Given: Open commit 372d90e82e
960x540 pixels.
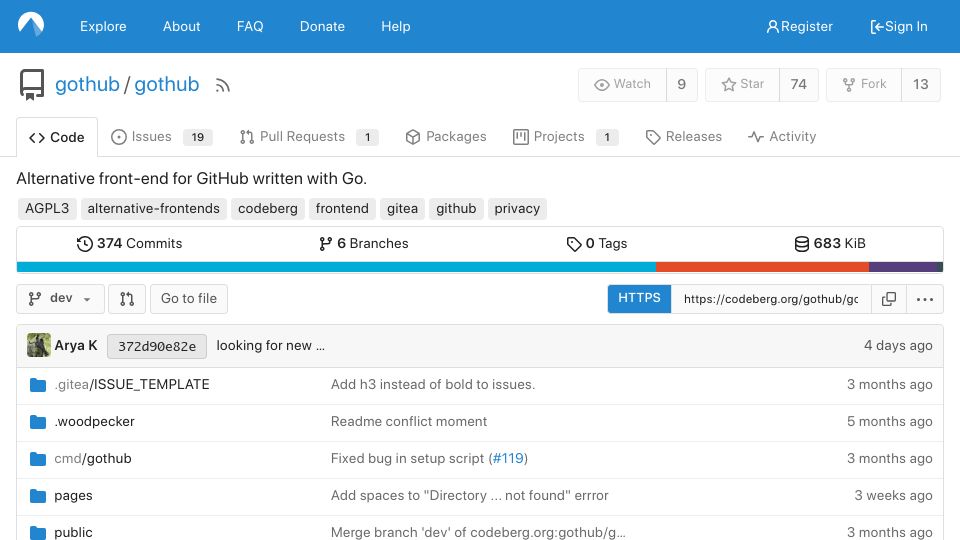Looking at the screenshot, I should point(157,346).
